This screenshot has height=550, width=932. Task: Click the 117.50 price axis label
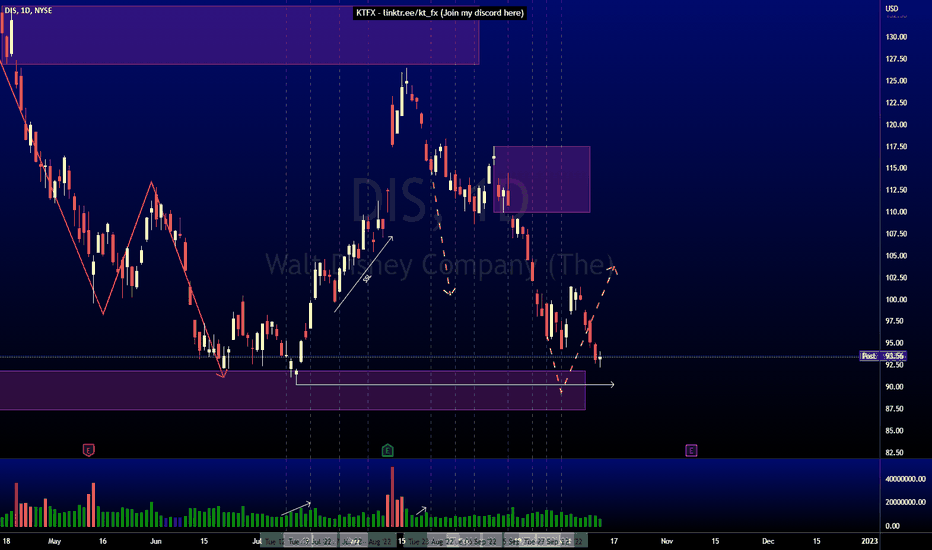pos(896,146)
